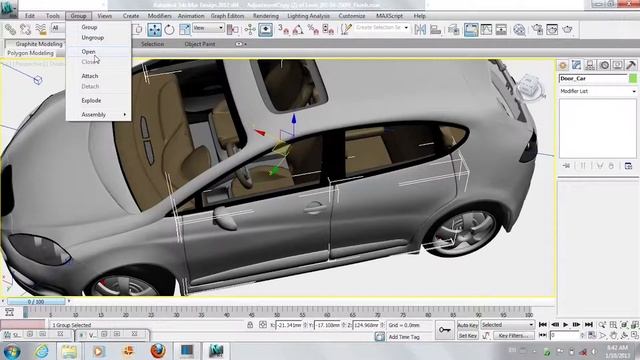Click the Unlink Selection tool
Screen dimensions: 640x360
coord(25,29)
